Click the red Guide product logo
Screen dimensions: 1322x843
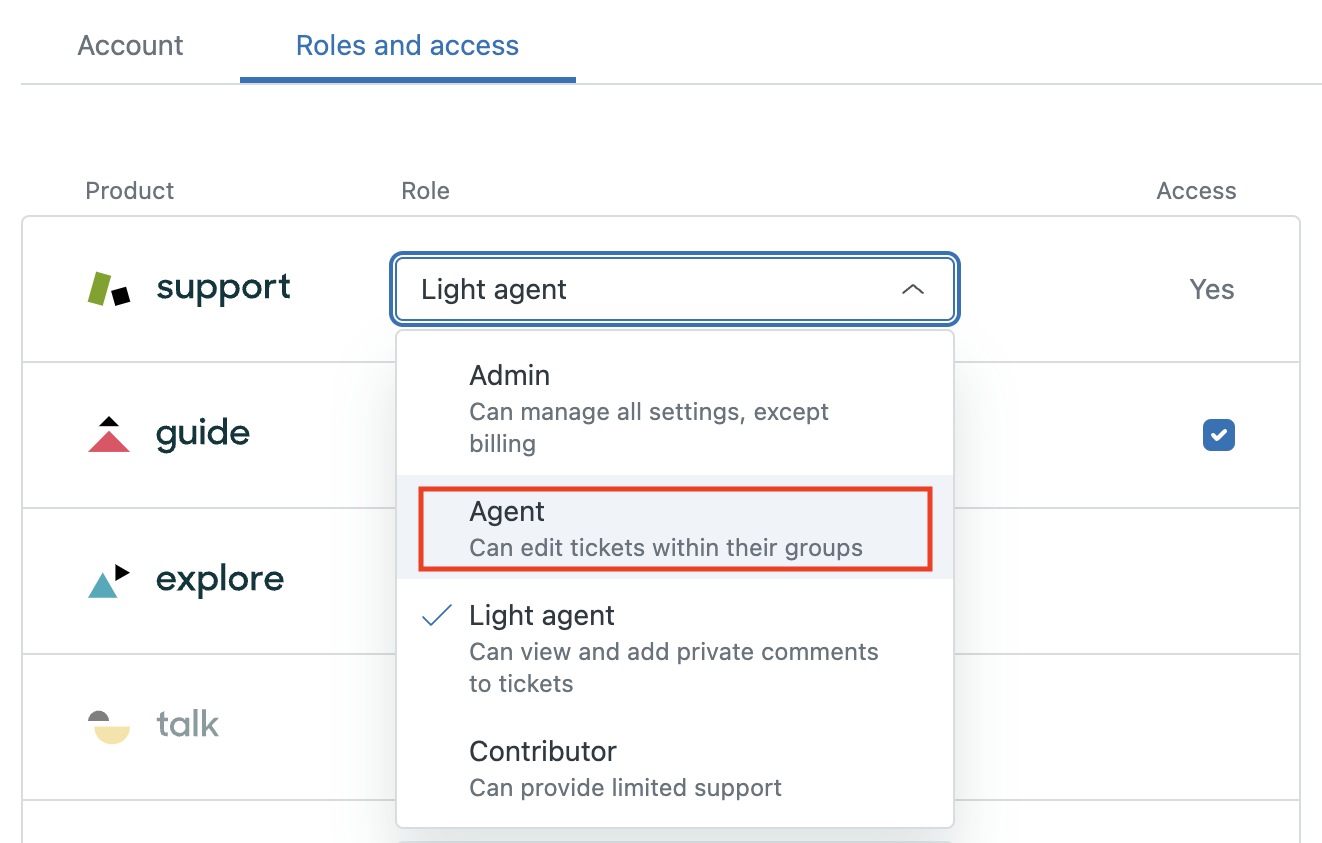(x=109, y=435)
